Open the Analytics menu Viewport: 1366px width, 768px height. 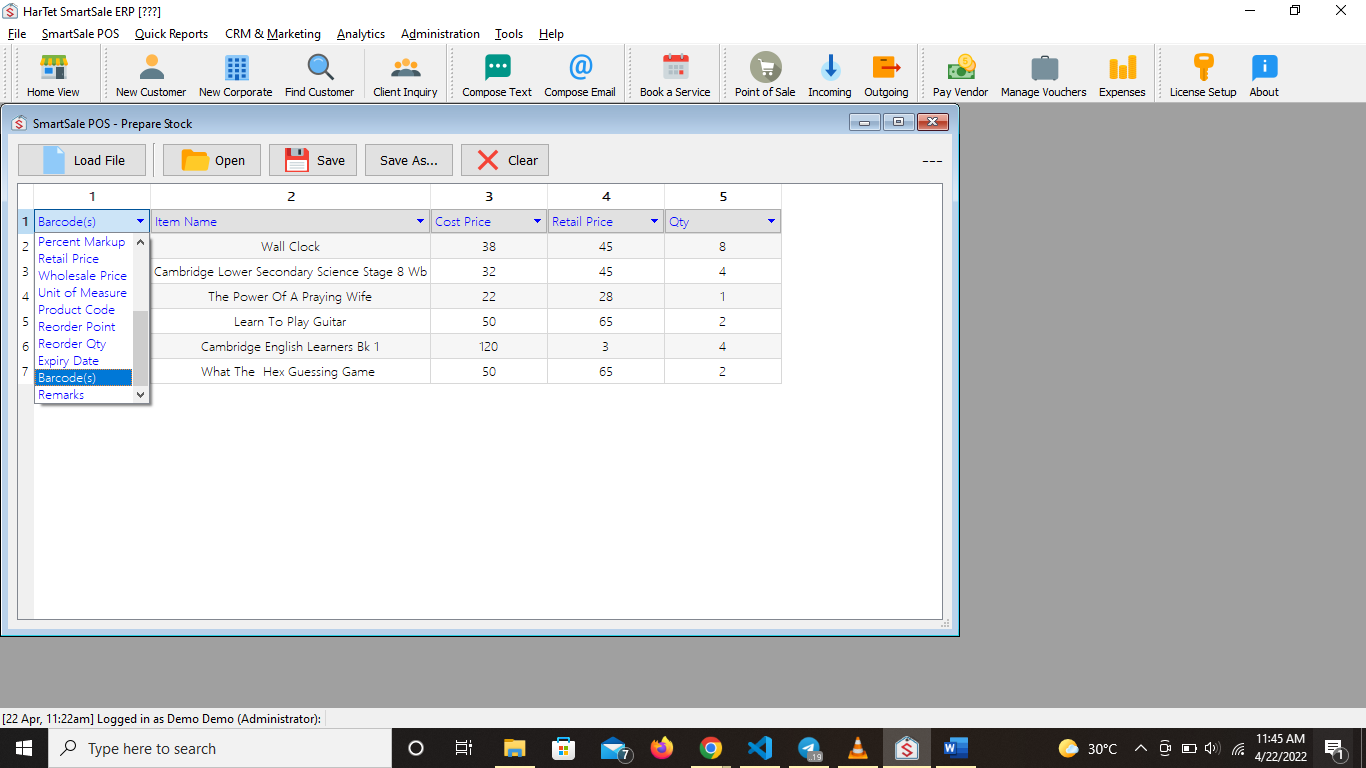[x=361, y=33]
